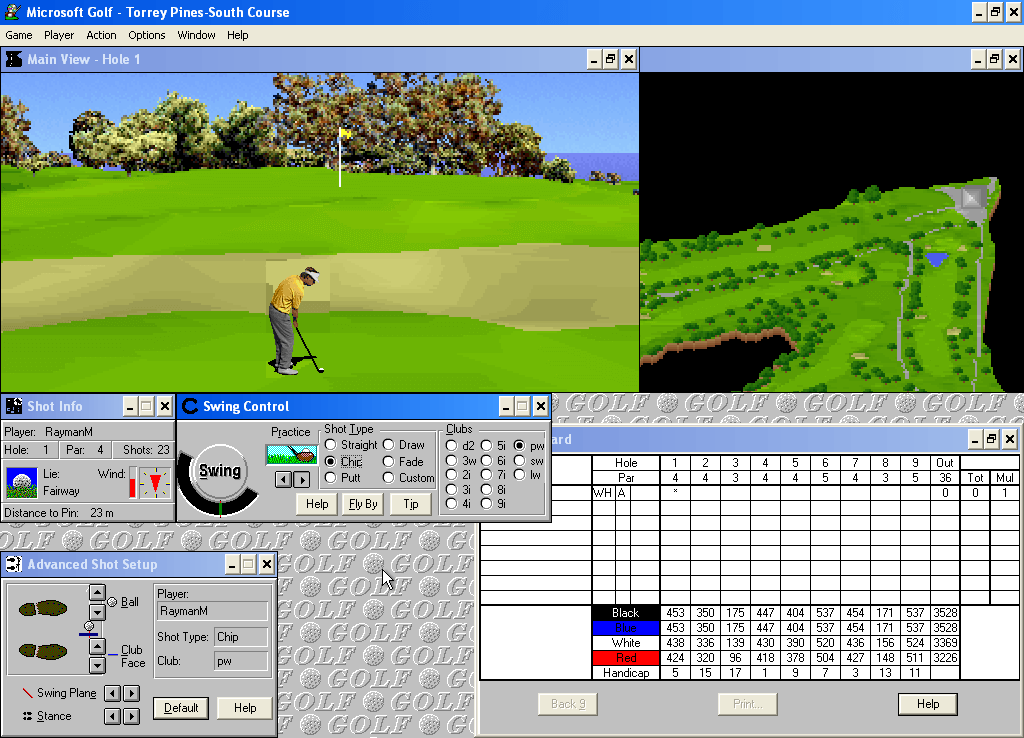Click the Swing Control window icon
Screen dimensions: 1024x738
click(188, 406)
